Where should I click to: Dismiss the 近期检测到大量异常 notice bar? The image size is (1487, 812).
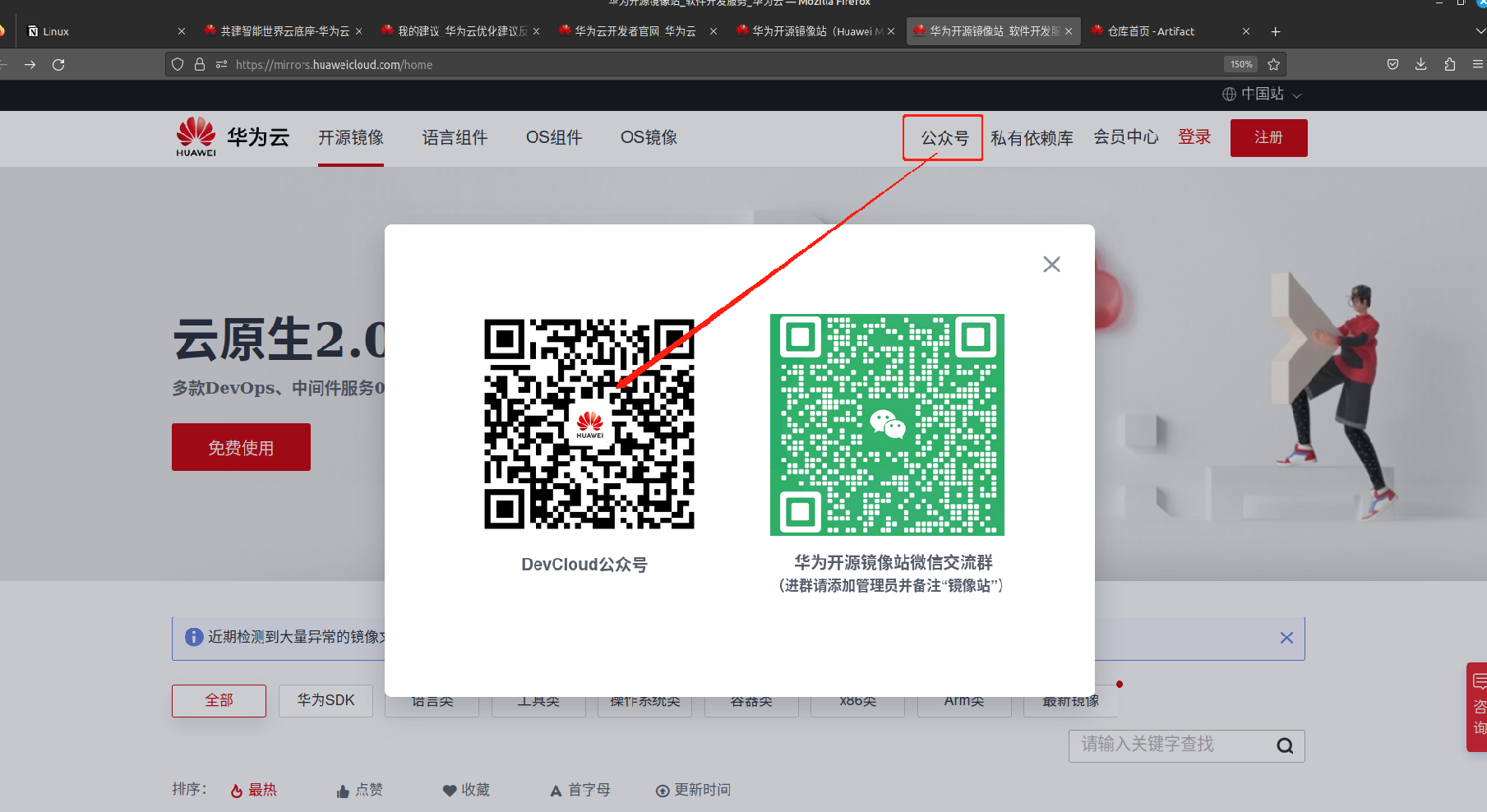[x=1286, y=638]
